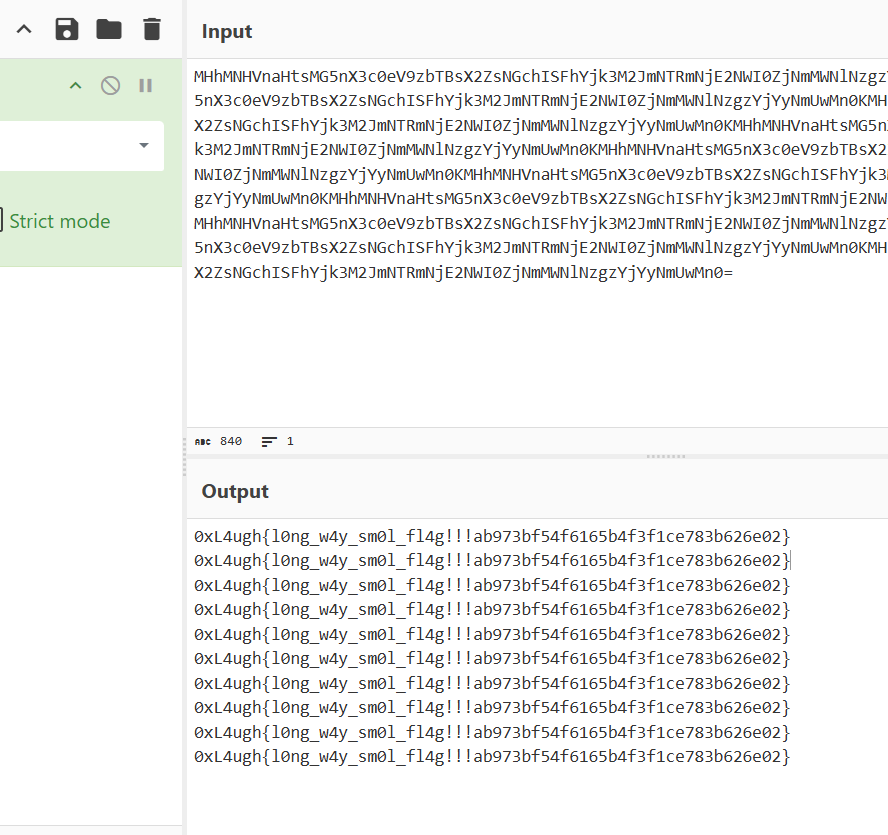Open the Load recipe folder icon
Image resolution: width=888 pixels, height=835 pixels.
pos(109,29)
